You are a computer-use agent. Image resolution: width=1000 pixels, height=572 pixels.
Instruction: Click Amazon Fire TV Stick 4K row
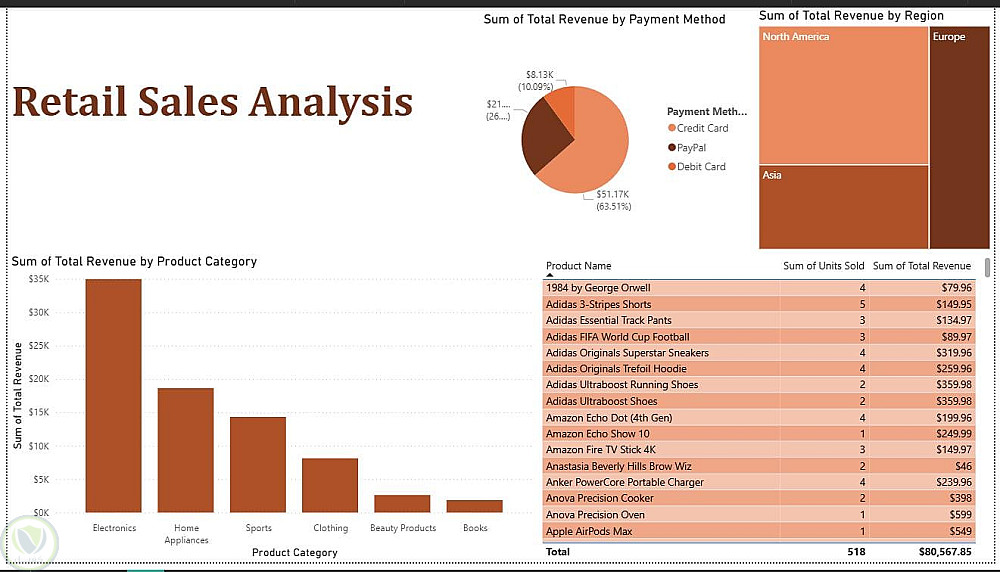click(759, 450)
